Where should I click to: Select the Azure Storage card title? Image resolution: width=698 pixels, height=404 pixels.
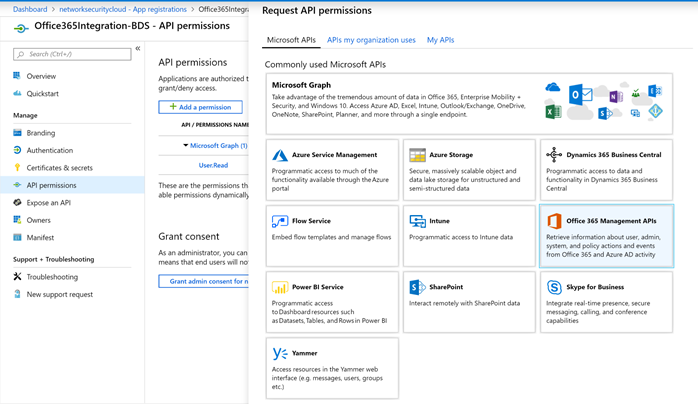coord(451,155)
